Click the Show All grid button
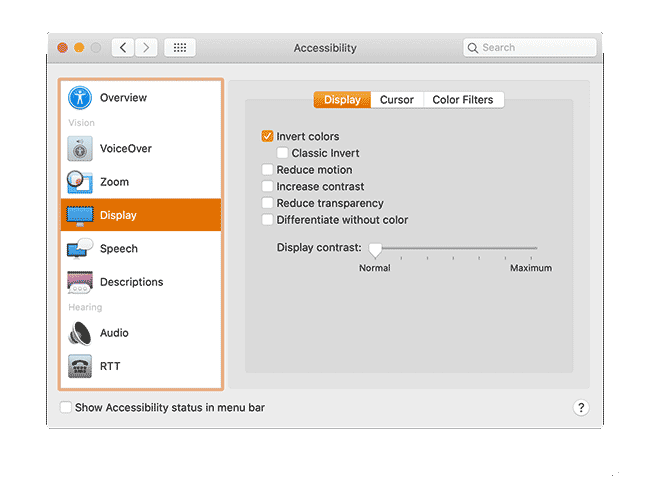The width and height of the screenshot is (650, 478). coord(180,48)
